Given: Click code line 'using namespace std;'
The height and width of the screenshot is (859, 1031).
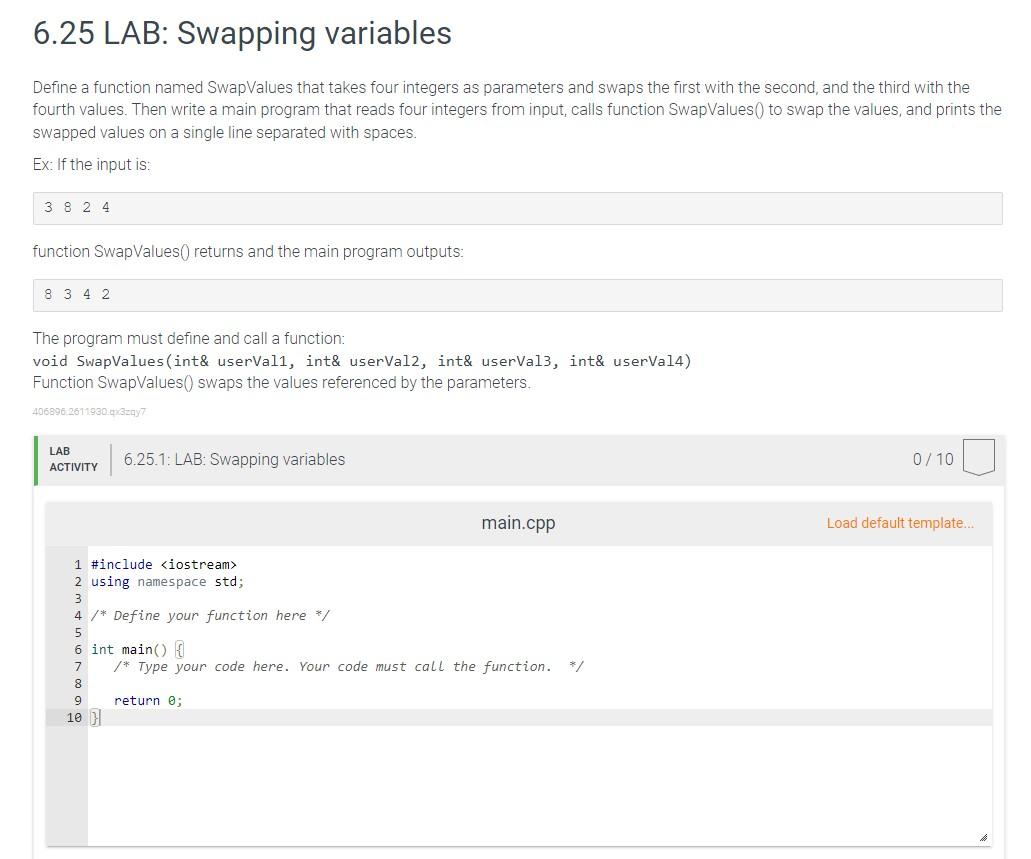Looking at the screenshot, I should [x=167, y=581].
